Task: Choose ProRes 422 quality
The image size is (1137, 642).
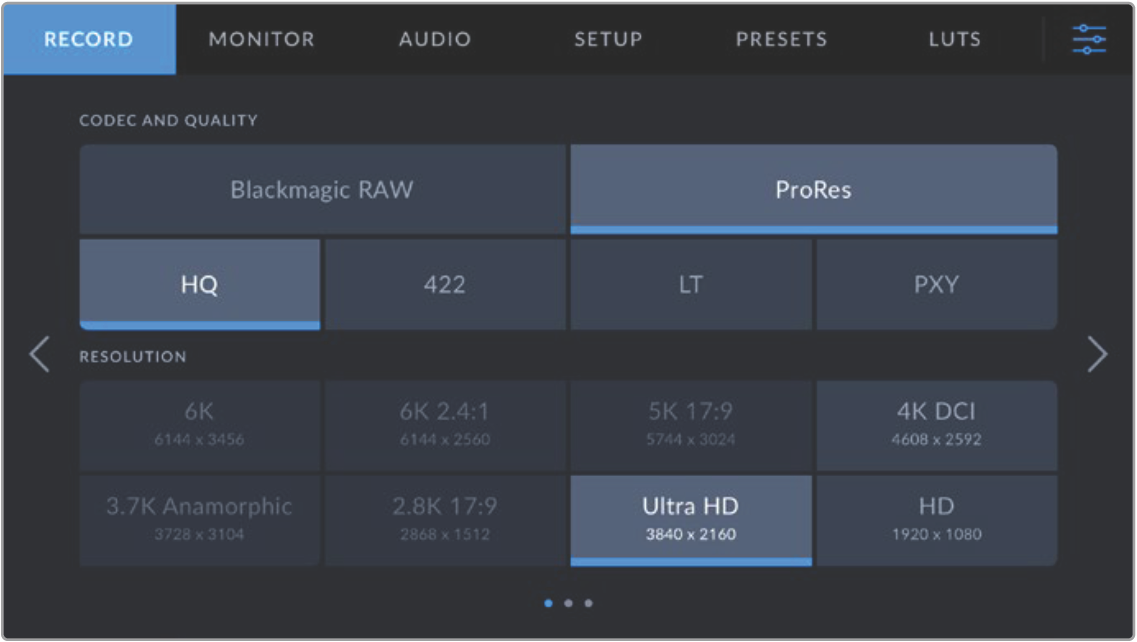Action: [x=445, y=285]
